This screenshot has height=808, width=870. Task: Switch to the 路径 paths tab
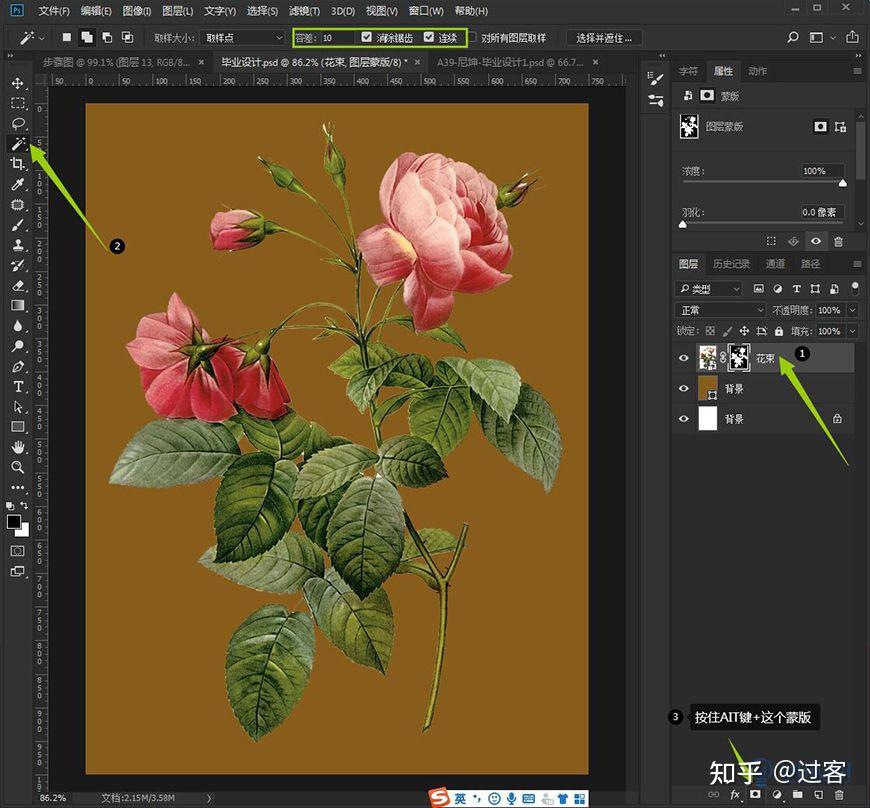(x=810, y=264)
